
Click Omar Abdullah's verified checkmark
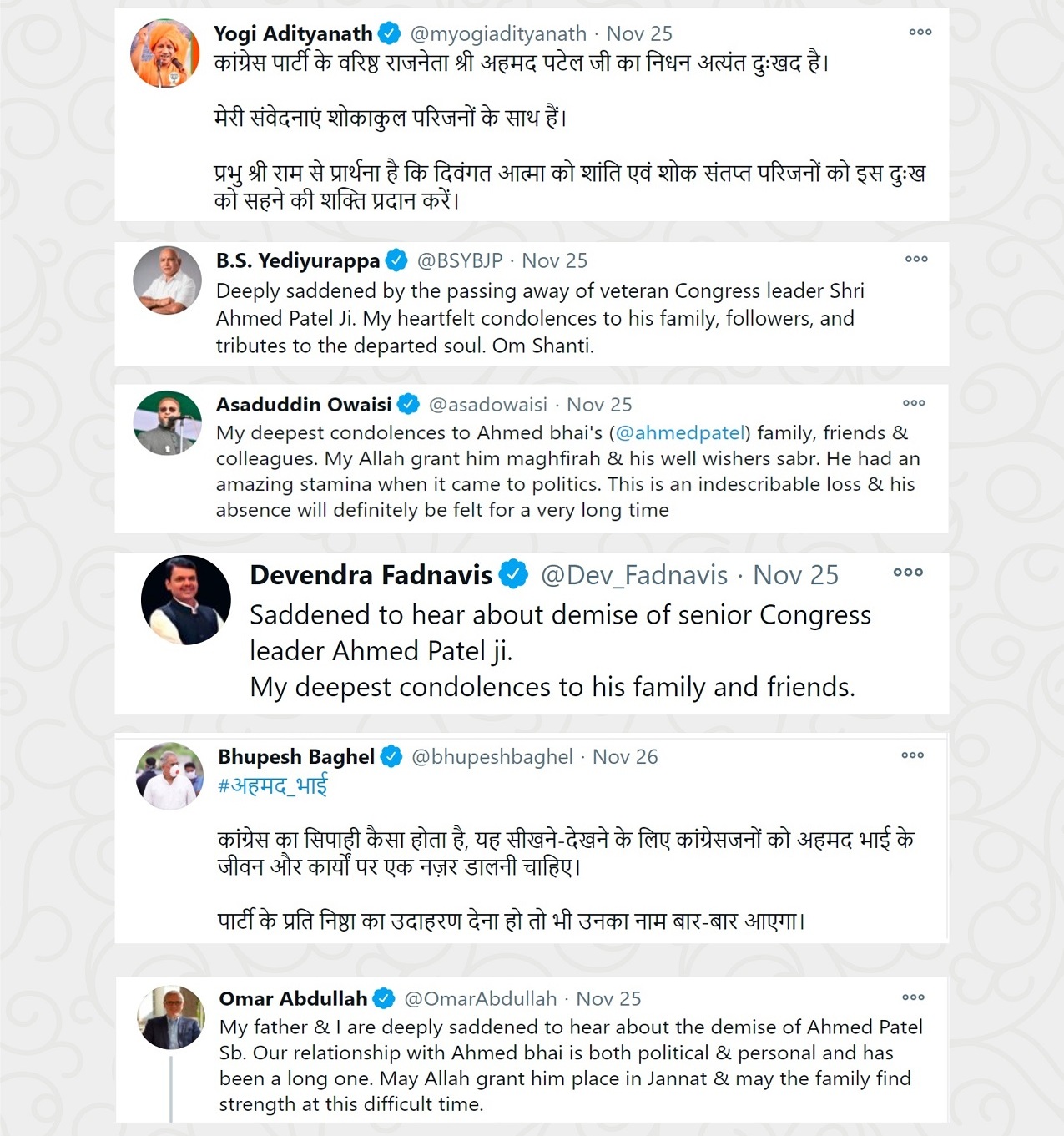pyautogui.click(x=384, y=998)
